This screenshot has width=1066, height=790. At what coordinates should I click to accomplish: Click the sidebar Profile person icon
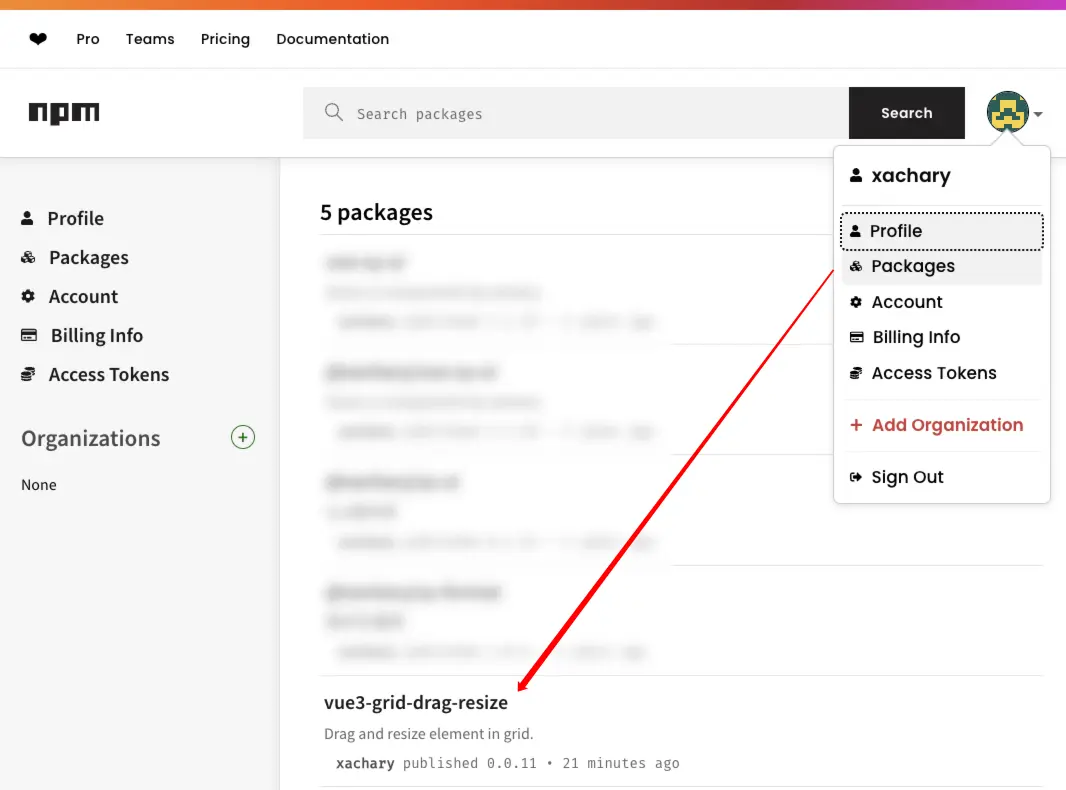point(27,218)
